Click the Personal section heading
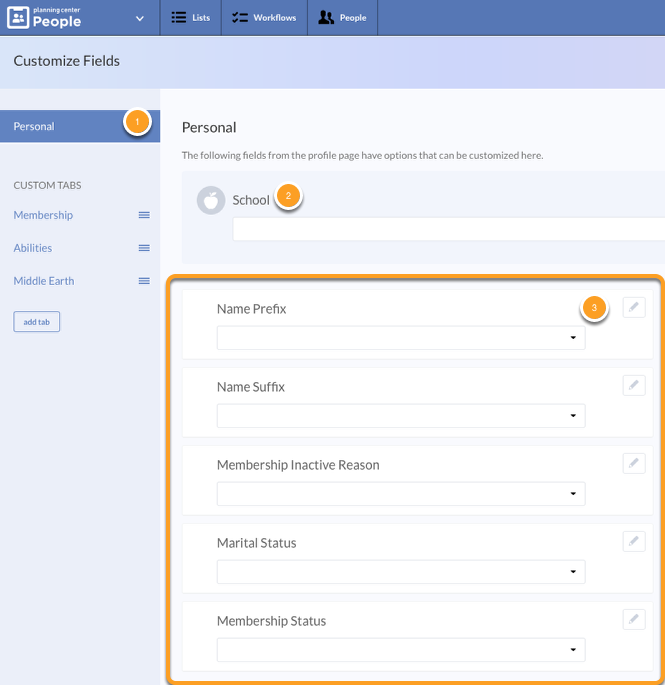This screenshot has height=685, width=665. point(209,128)
